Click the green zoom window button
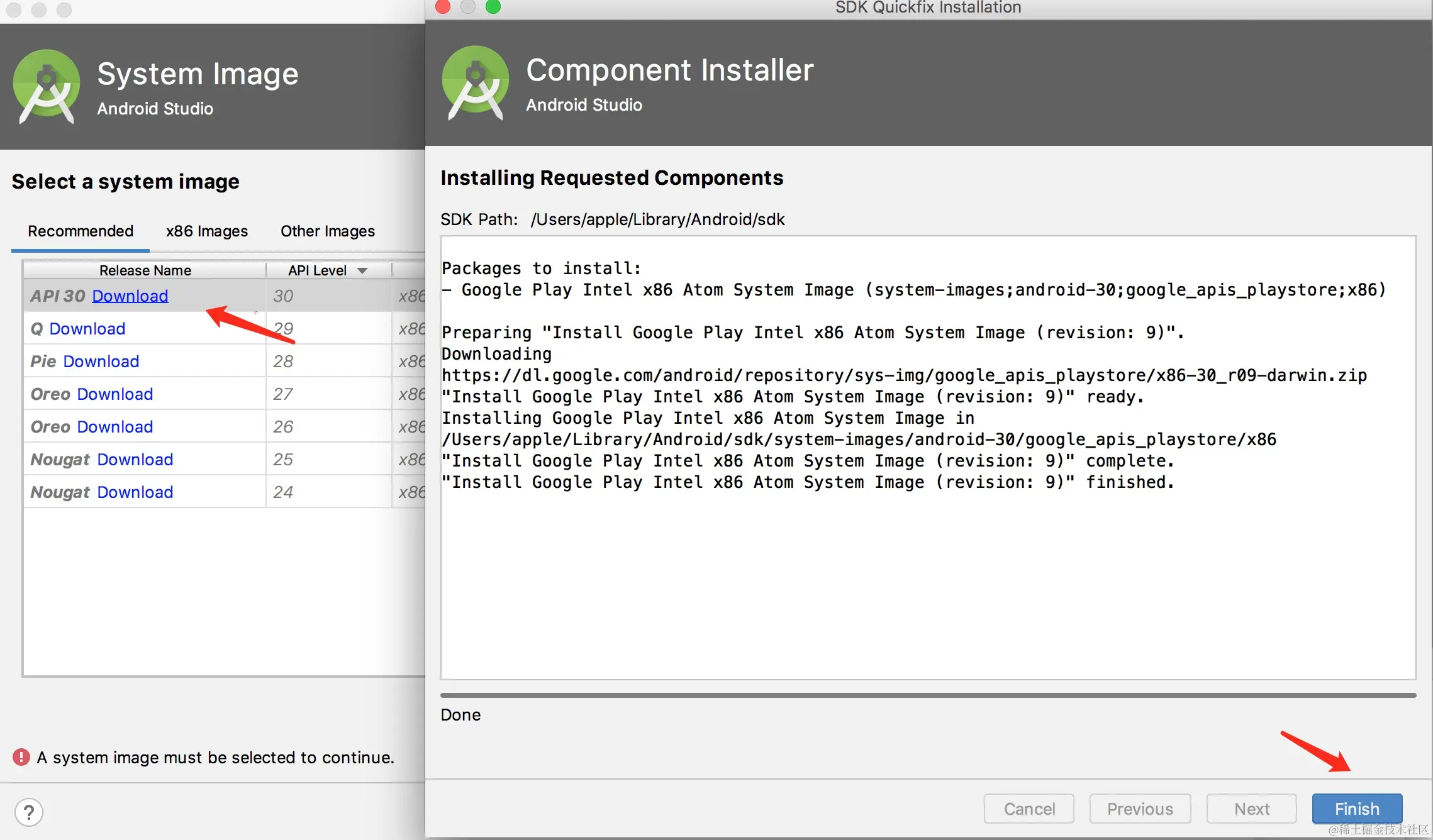 [493, 7]
